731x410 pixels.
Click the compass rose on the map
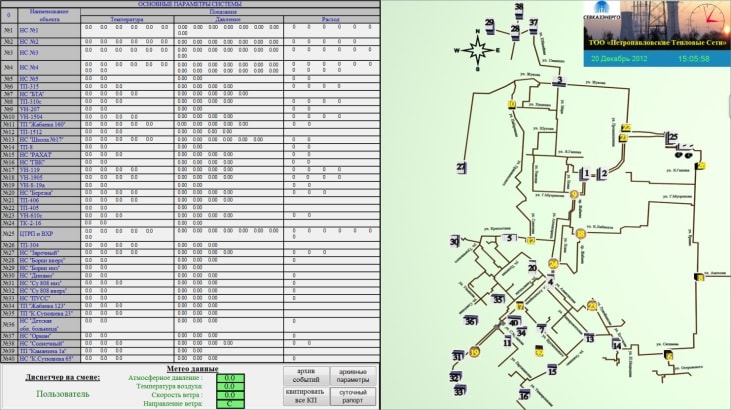click(475, 48)
